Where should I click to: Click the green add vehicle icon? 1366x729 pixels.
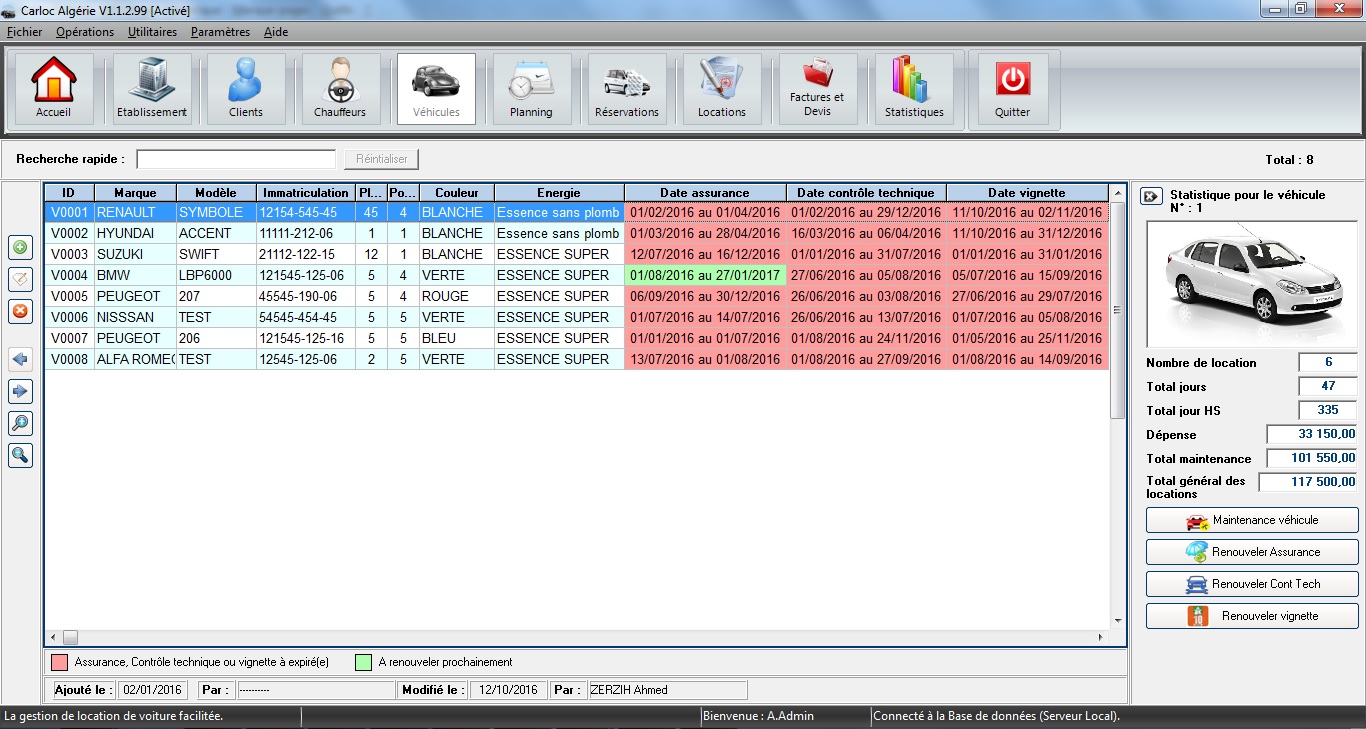20,247
